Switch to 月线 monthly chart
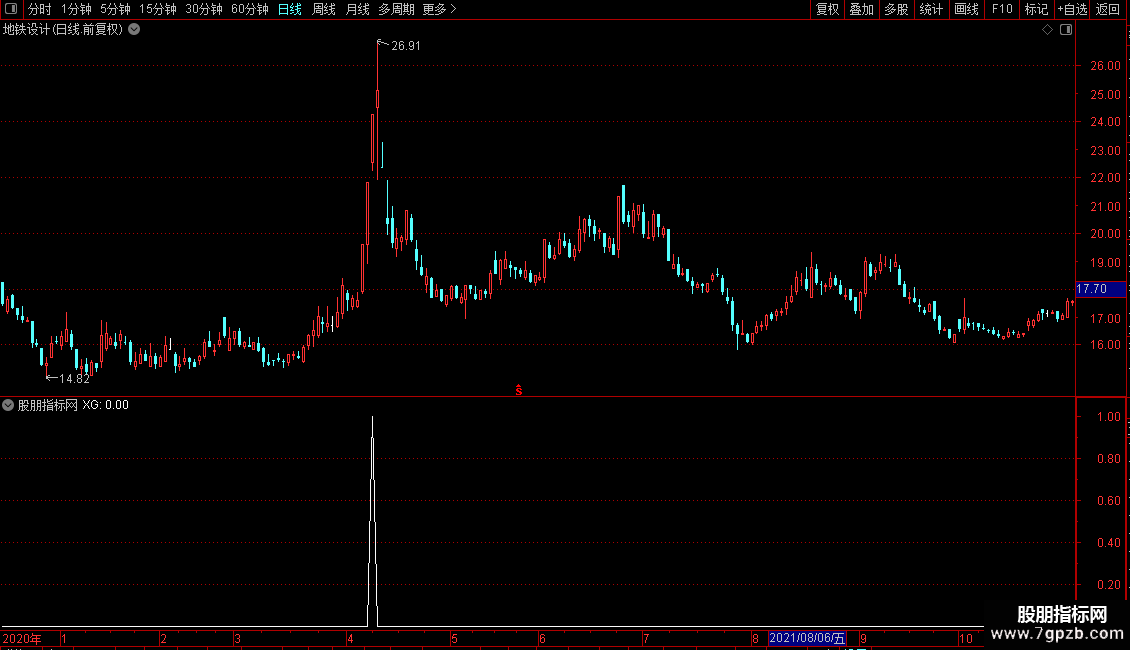Screen dimensions: 1130x650 pyautogui.click(x=357, y=9)
